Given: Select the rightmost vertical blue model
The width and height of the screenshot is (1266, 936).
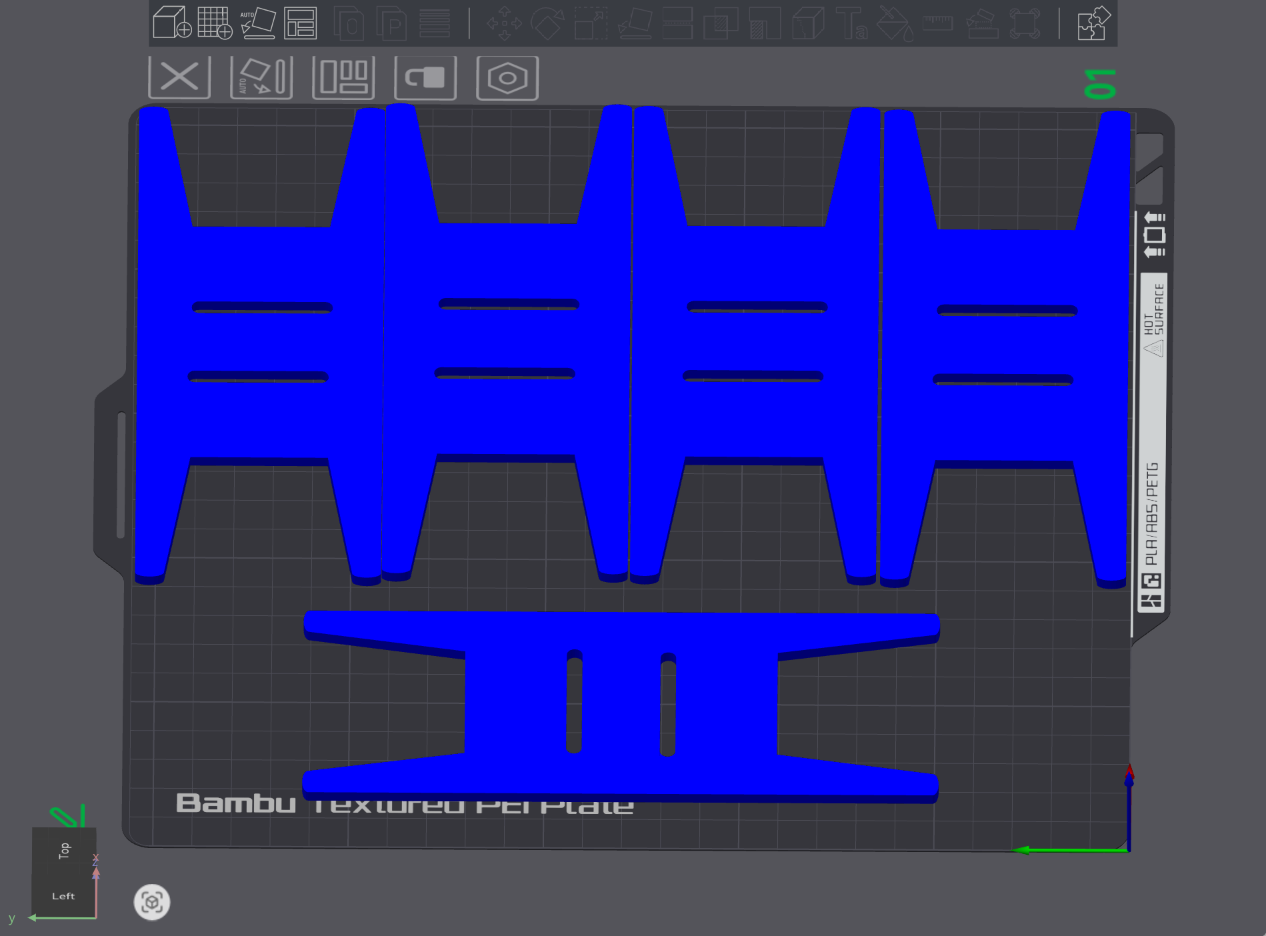Looking at the screenshot, I should click(x=1005, y=348).
